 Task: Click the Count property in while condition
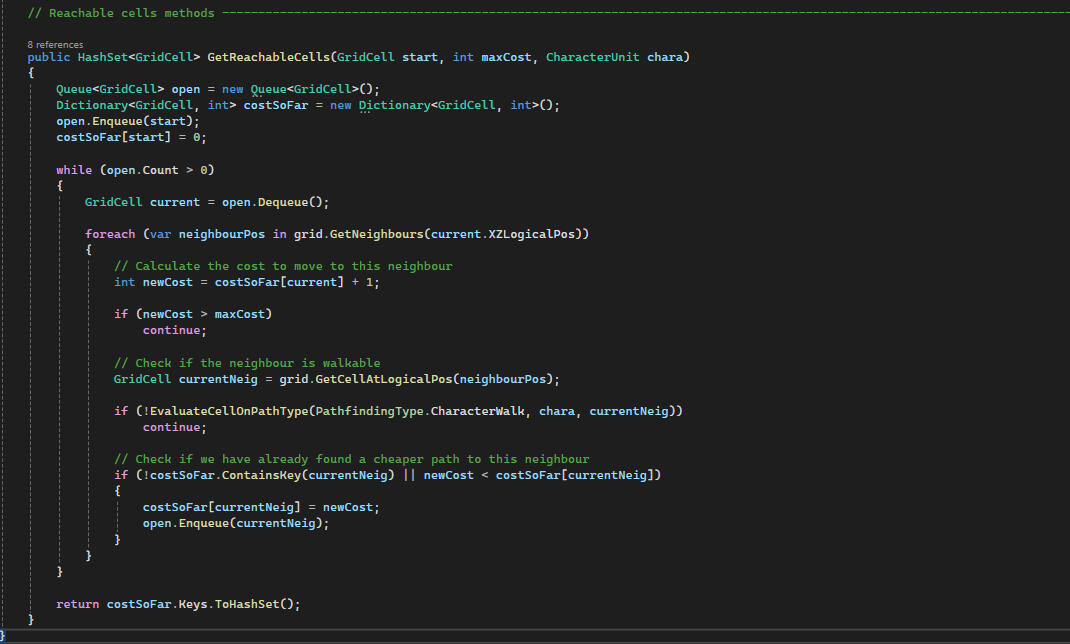pyautogui.click(x=161, y=170)
